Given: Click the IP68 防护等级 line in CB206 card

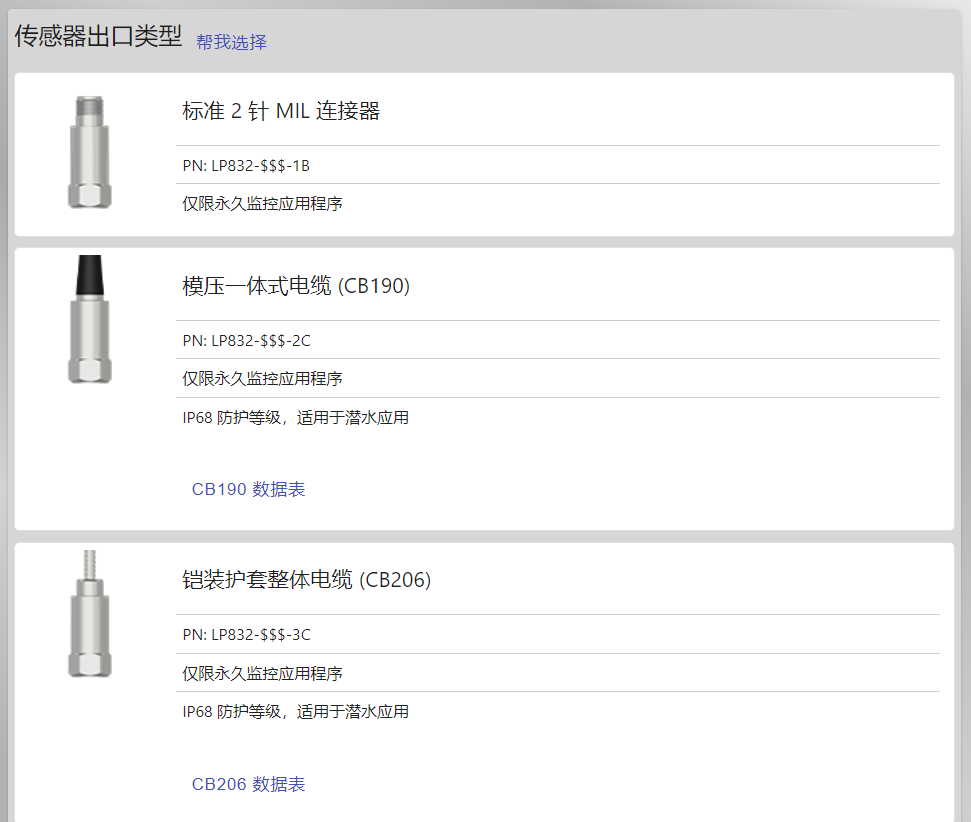Looking at the screenshot, I should [x=295, y=712].
